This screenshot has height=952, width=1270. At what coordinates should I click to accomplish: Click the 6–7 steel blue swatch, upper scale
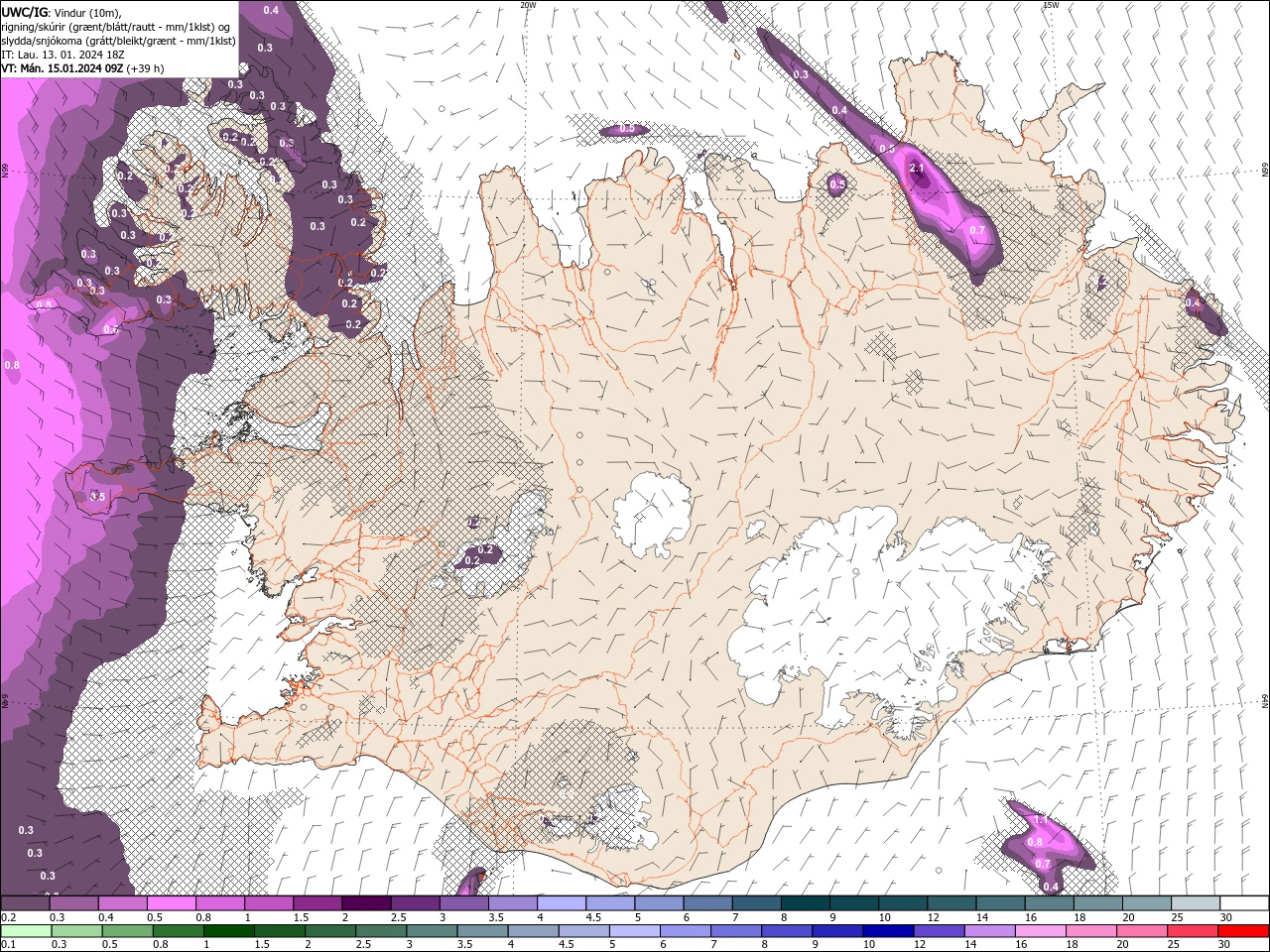[x=706, y=903]
